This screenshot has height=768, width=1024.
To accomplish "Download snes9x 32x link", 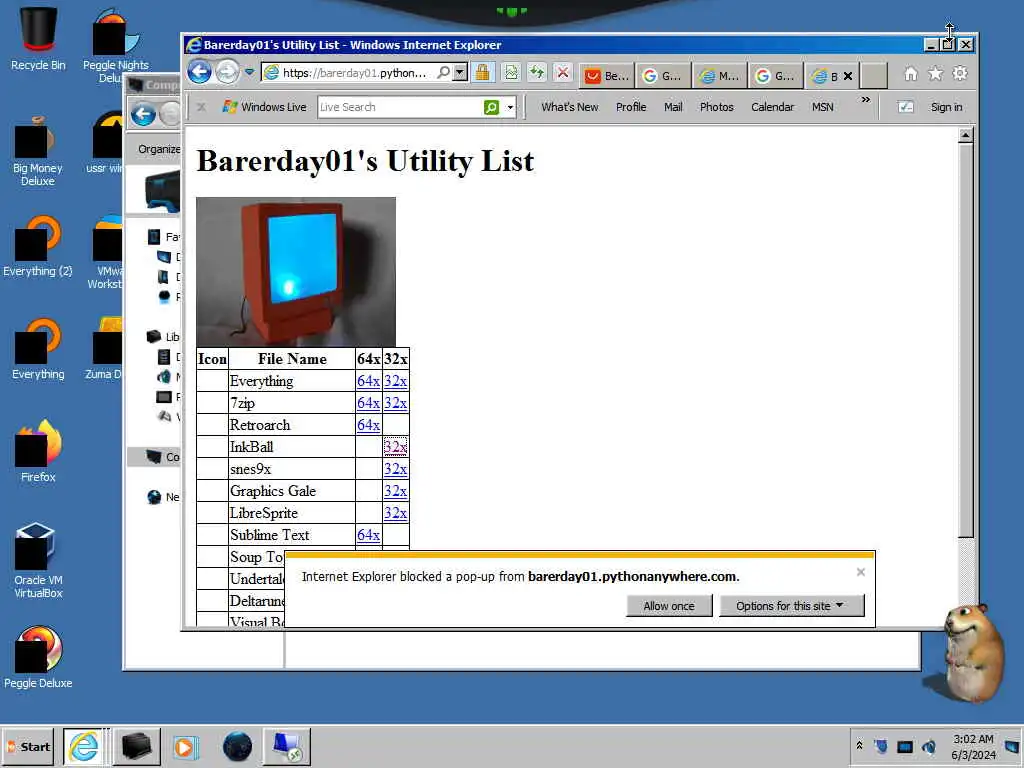I will (x=395, y=469).
